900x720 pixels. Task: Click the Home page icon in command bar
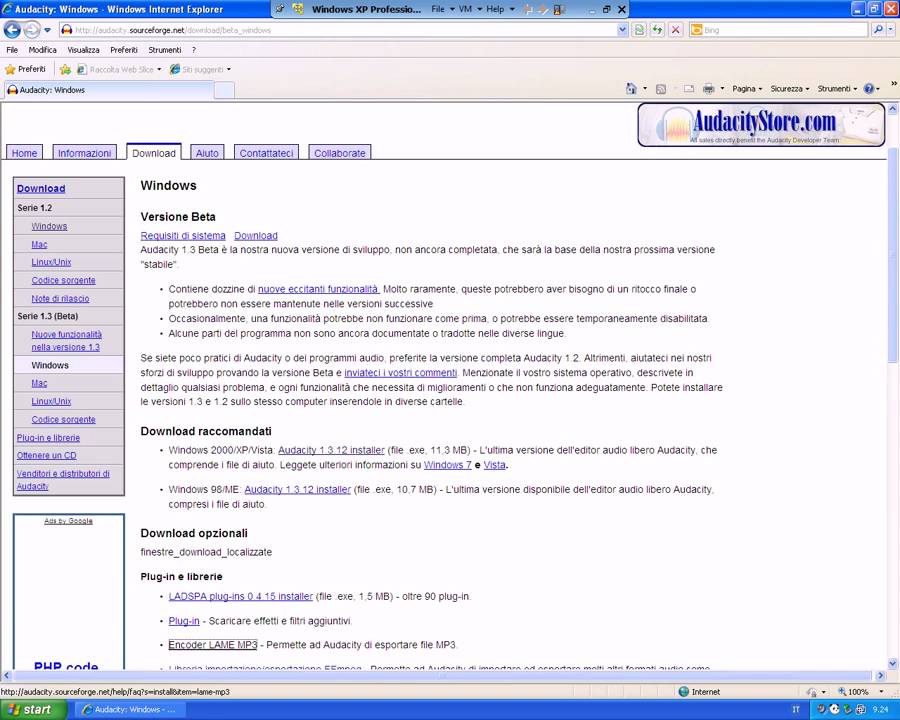(631, 88)
